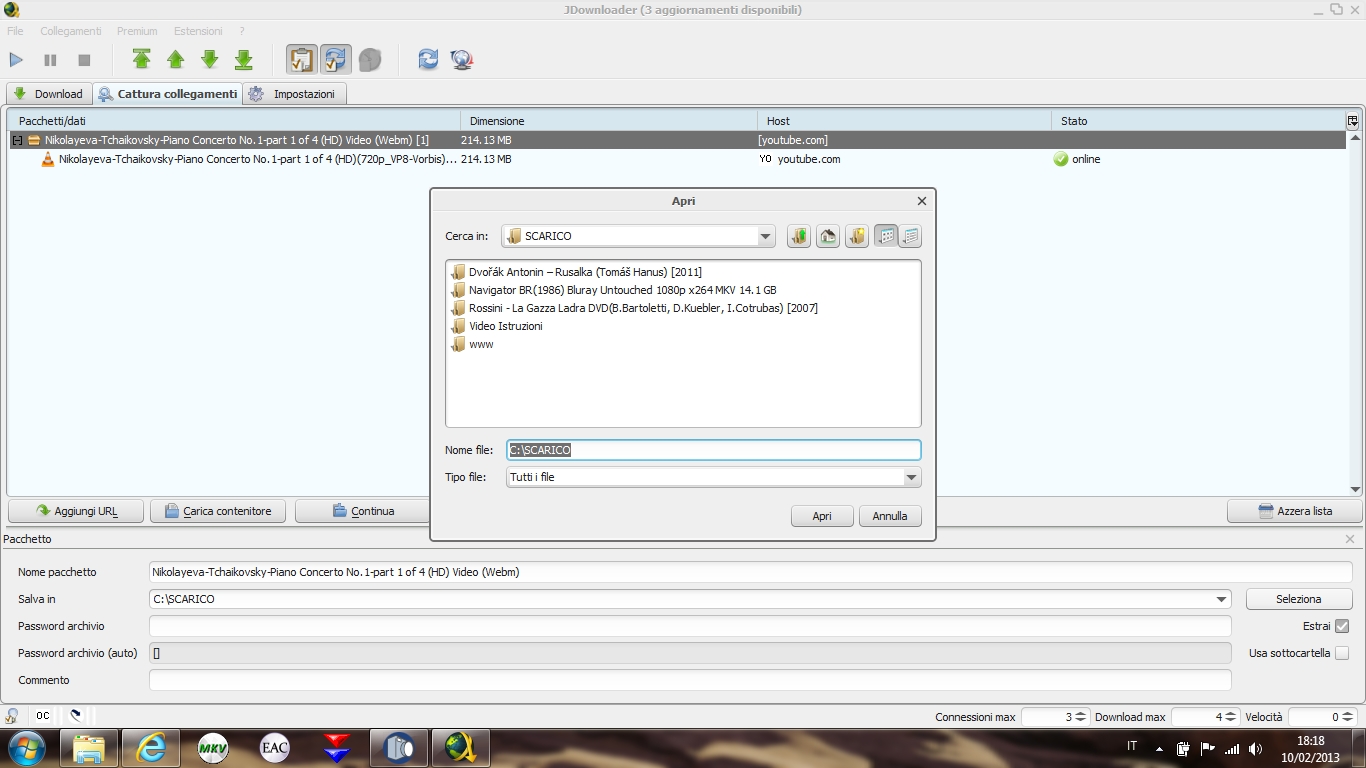This screenshot has height=768, width=1366.
Task: Click the Password archivio field
Action: pyautogui.click(x=690, y=626)
